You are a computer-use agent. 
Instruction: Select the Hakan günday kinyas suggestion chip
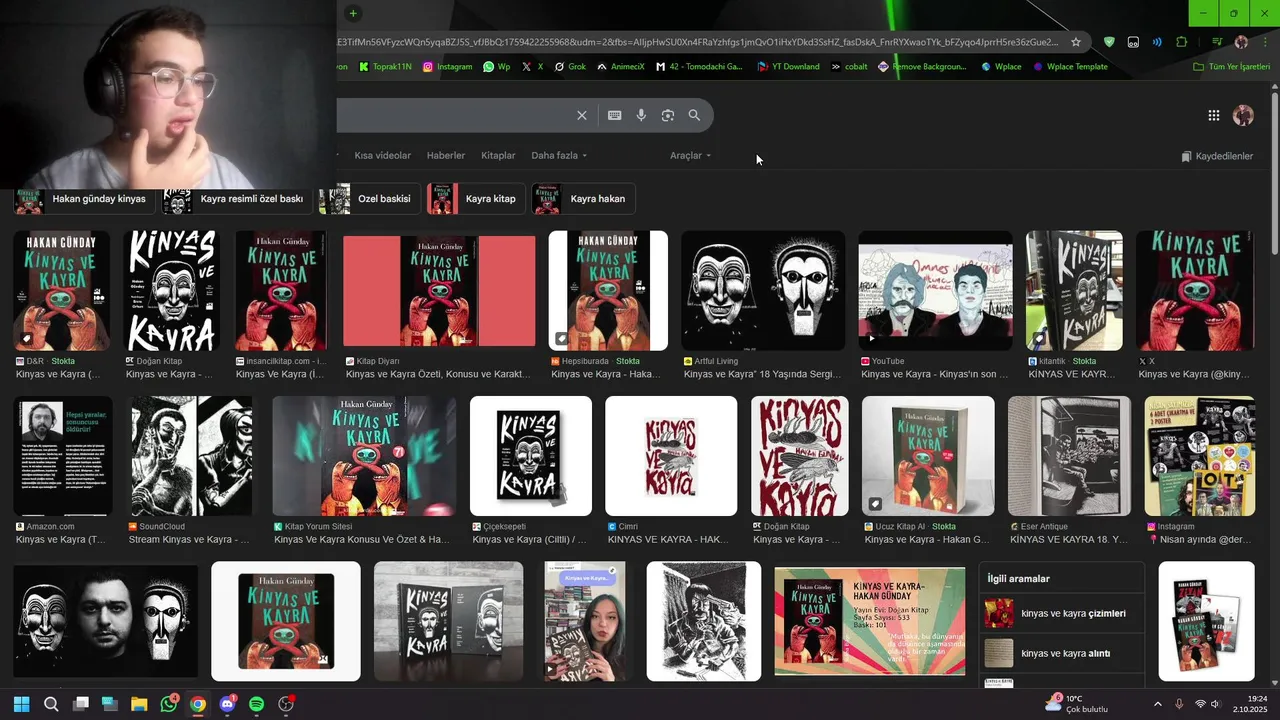[x=85, y=199]
